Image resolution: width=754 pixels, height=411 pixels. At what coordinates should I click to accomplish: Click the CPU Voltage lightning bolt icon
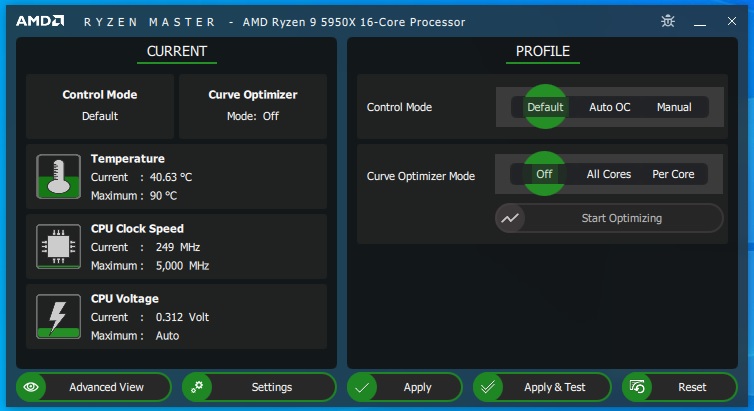[58, 317]
